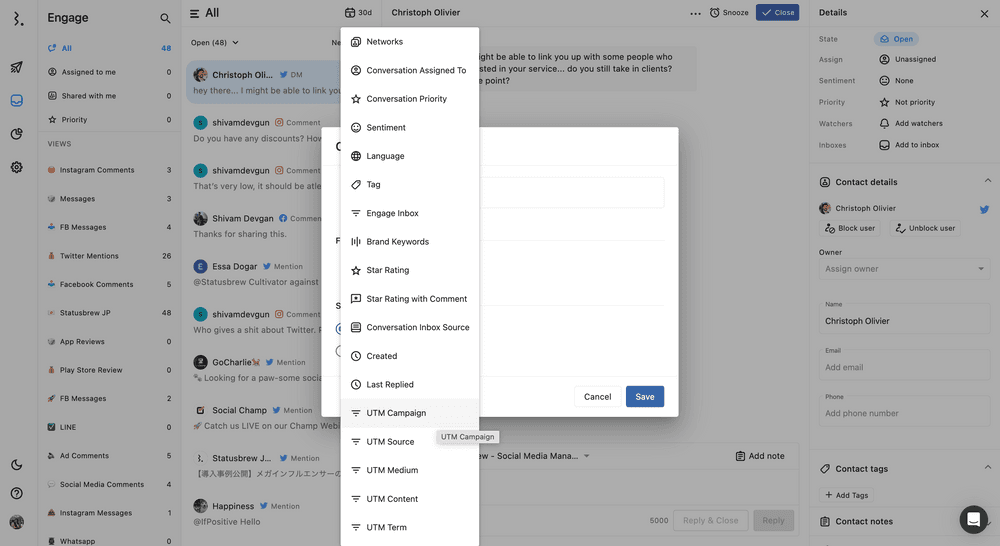Click the search icon in Engage panel
Image resolution: width=1000 pixels, height=546 pixels.
point(165,18)
